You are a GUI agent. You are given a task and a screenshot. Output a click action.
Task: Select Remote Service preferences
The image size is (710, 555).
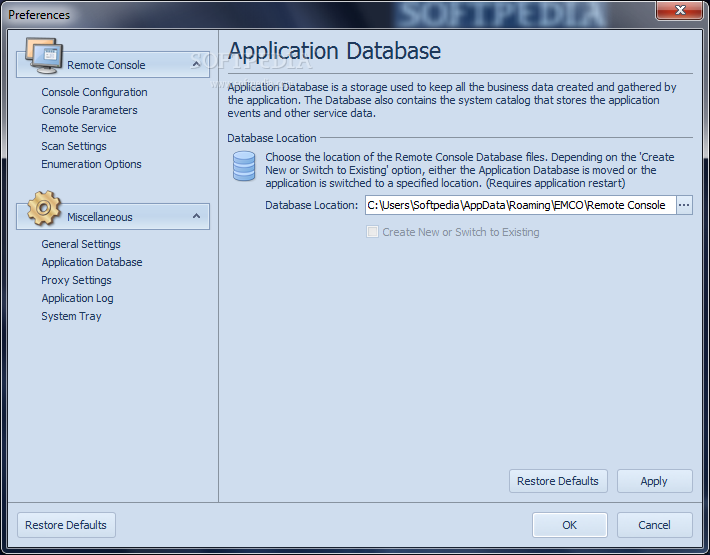click(x=79, y=128)
